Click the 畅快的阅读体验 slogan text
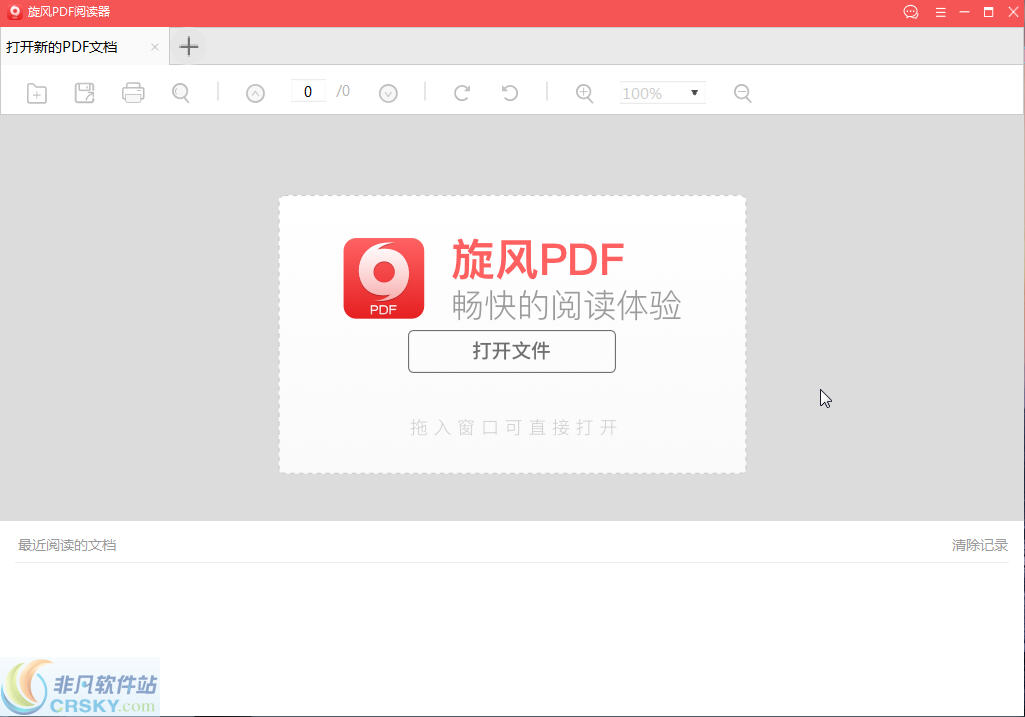The height and width of the screenshot is (717, 1025). click(567, 305)
